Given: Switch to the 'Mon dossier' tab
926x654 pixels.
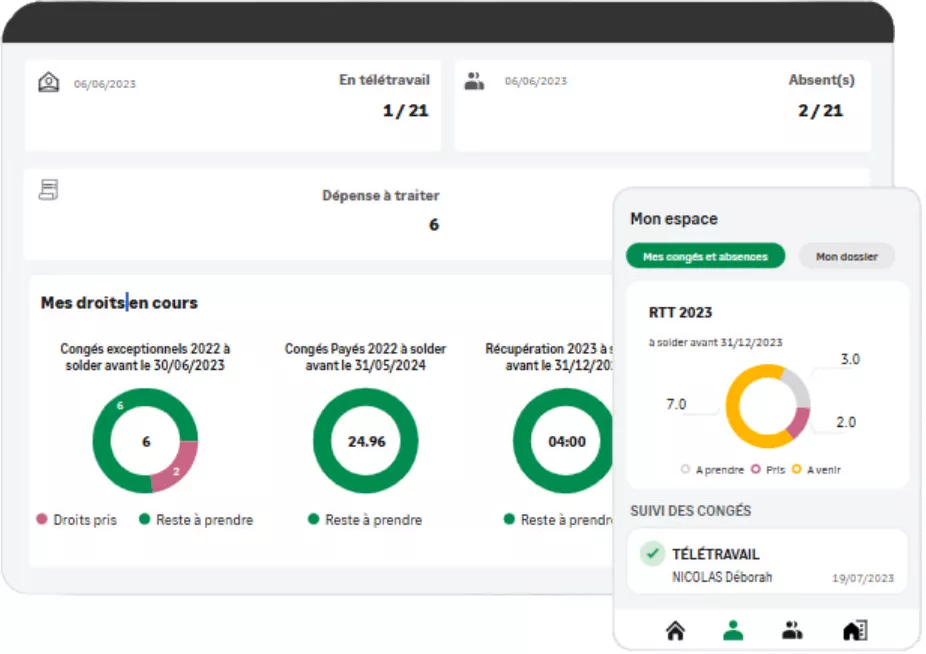Looking at the screenshot, I should [x=846, y=256].
